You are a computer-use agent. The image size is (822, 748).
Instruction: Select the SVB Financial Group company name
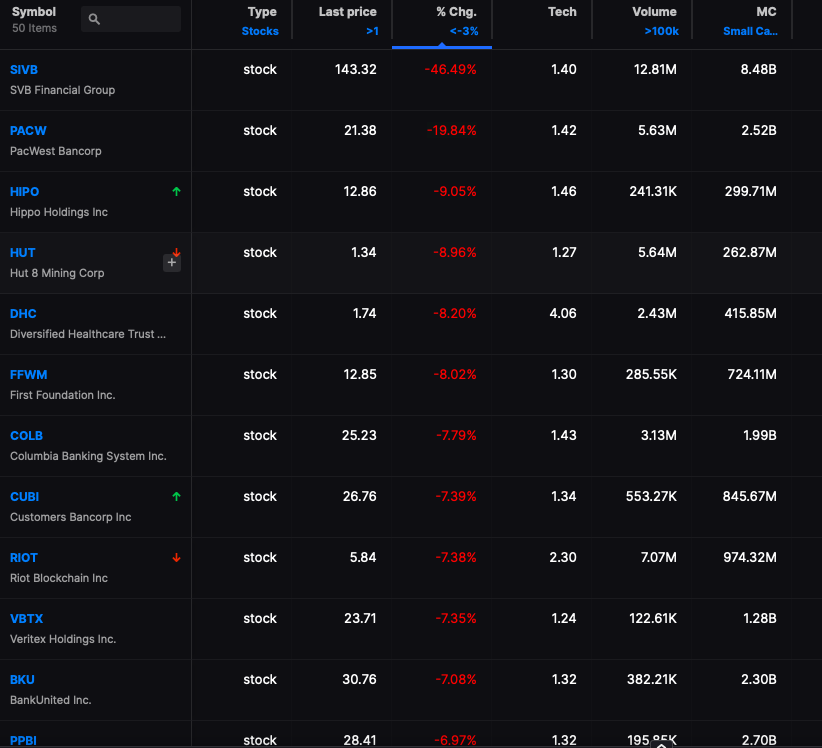pyautogui.click(x=62, y=90)
